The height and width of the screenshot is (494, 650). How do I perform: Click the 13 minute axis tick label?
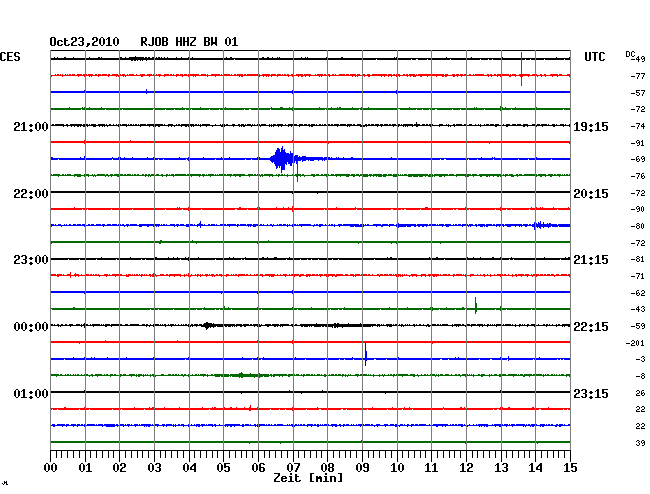tap(501, 468)
